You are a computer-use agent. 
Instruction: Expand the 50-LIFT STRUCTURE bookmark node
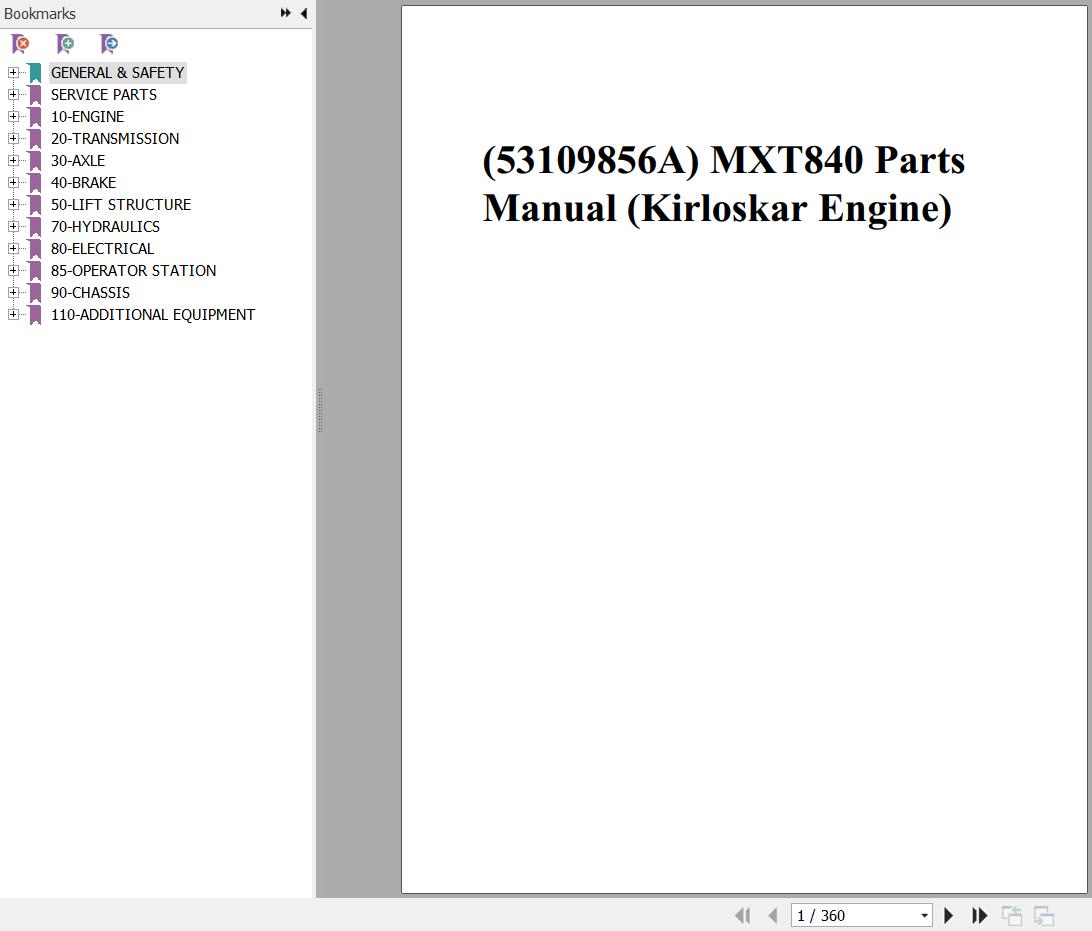(x=13, y=204)
